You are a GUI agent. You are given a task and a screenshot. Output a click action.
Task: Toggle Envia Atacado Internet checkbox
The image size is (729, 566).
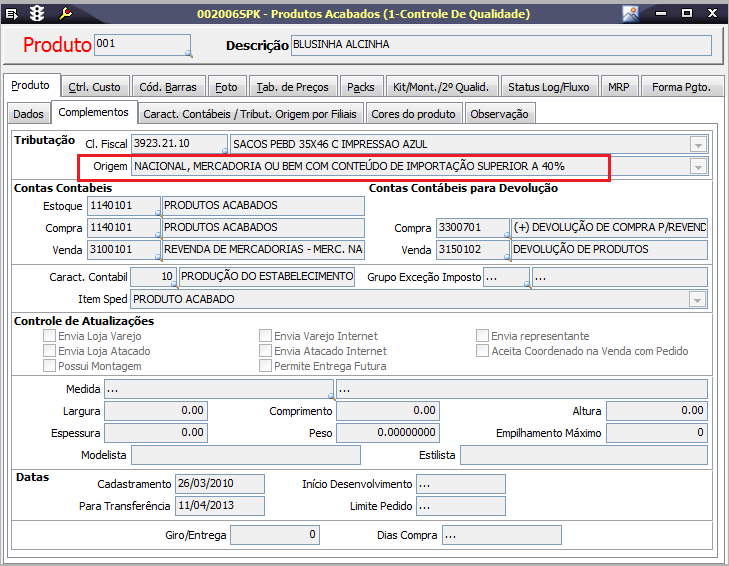coord(265,351)
